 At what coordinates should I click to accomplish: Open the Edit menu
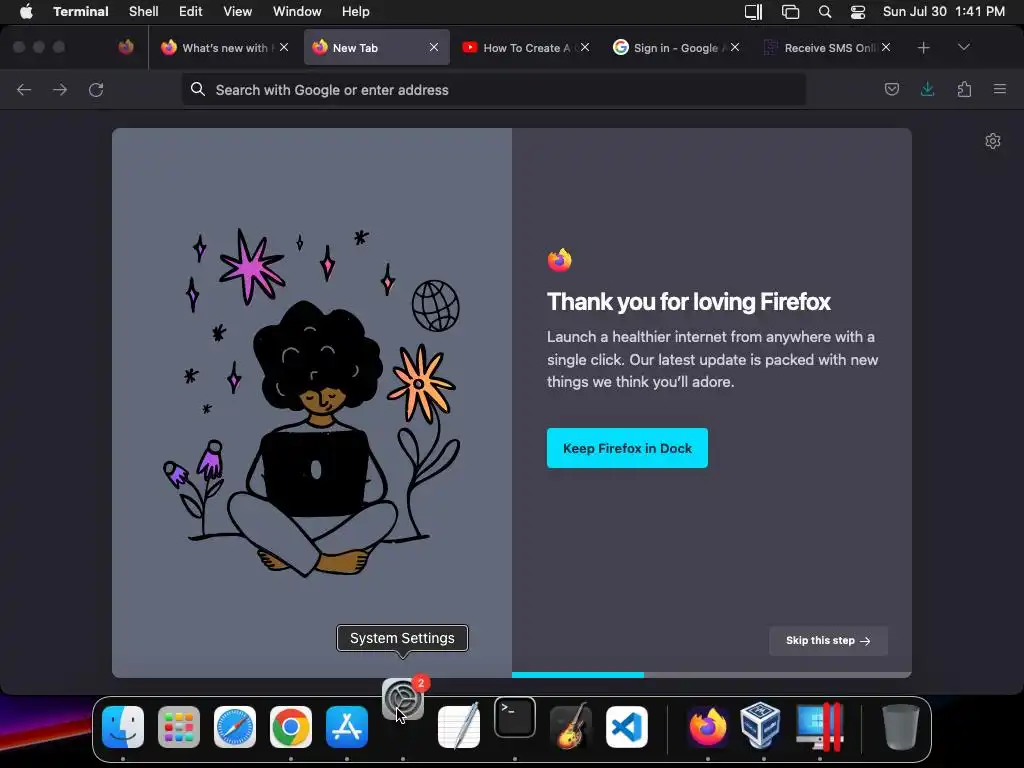[x=191, y=12]
